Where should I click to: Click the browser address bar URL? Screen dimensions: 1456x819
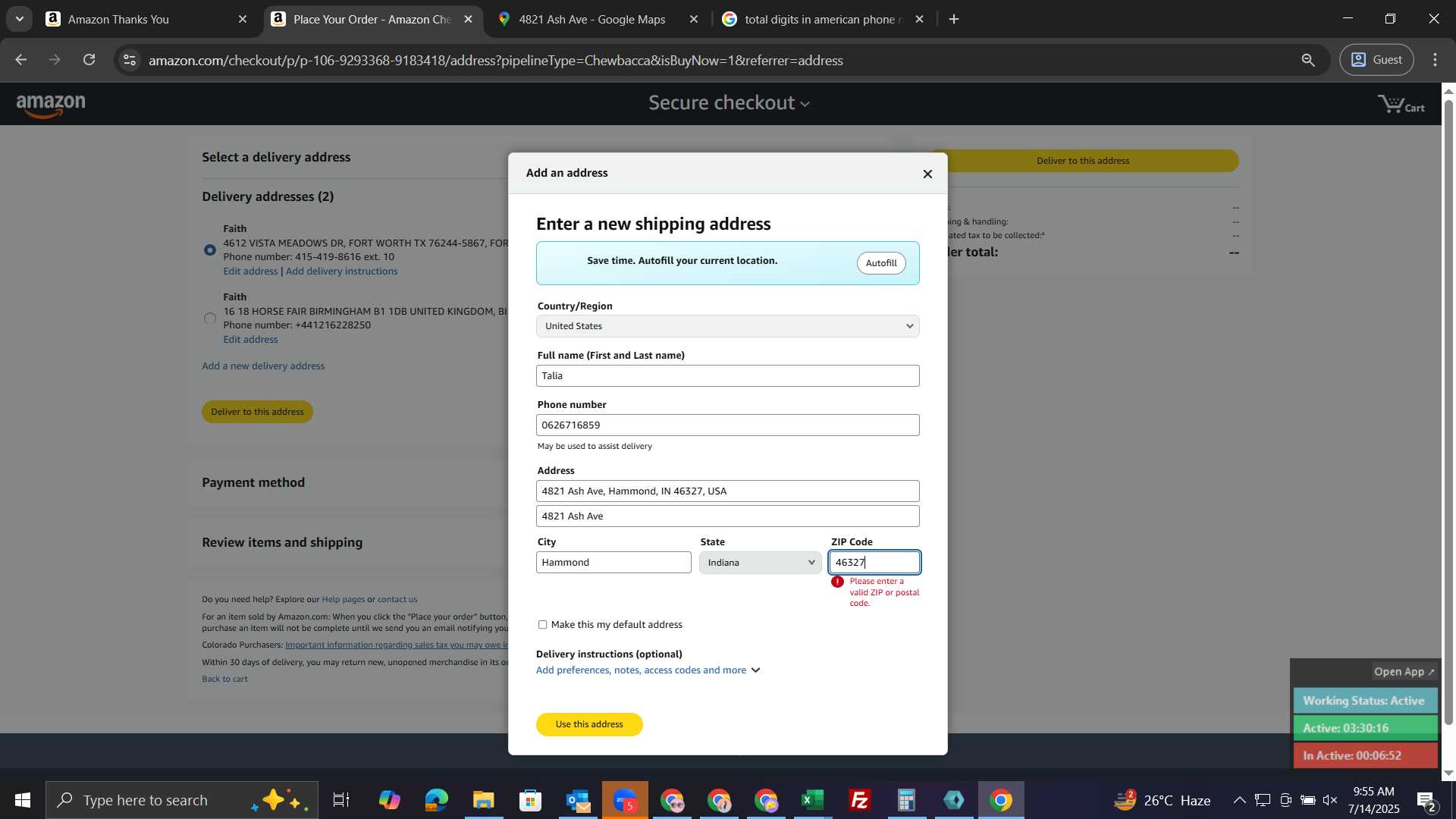[x=496, y=60]
